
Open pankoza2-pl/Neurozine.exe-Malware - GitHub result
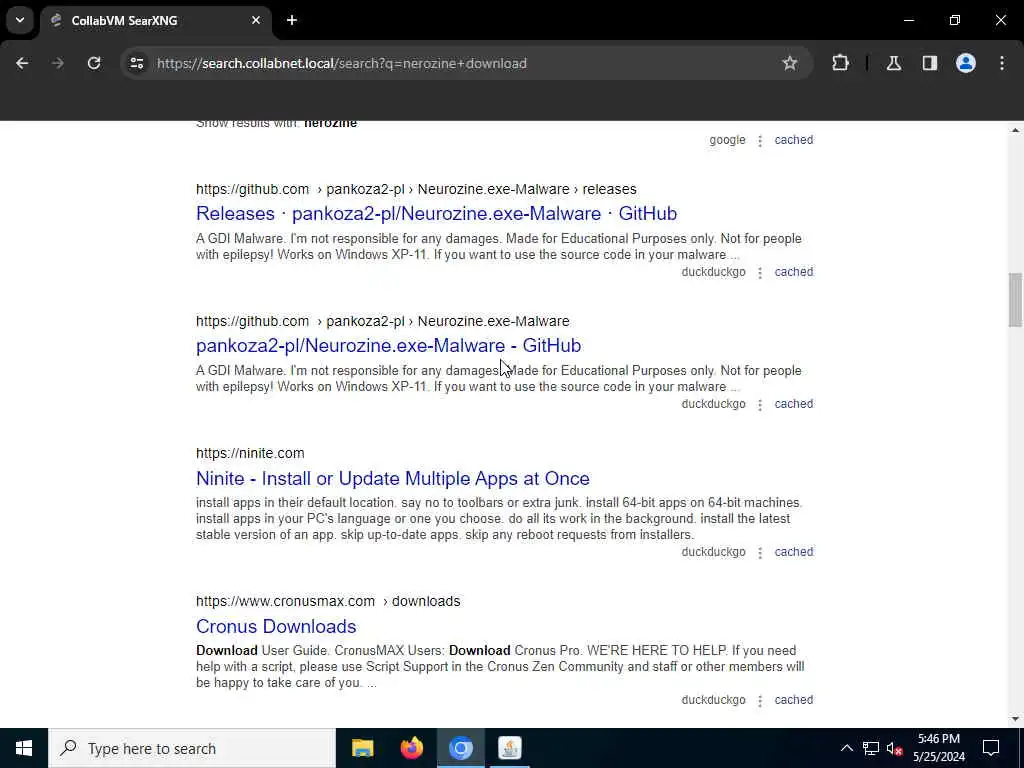pyautogui.click(x=389, y=345)
